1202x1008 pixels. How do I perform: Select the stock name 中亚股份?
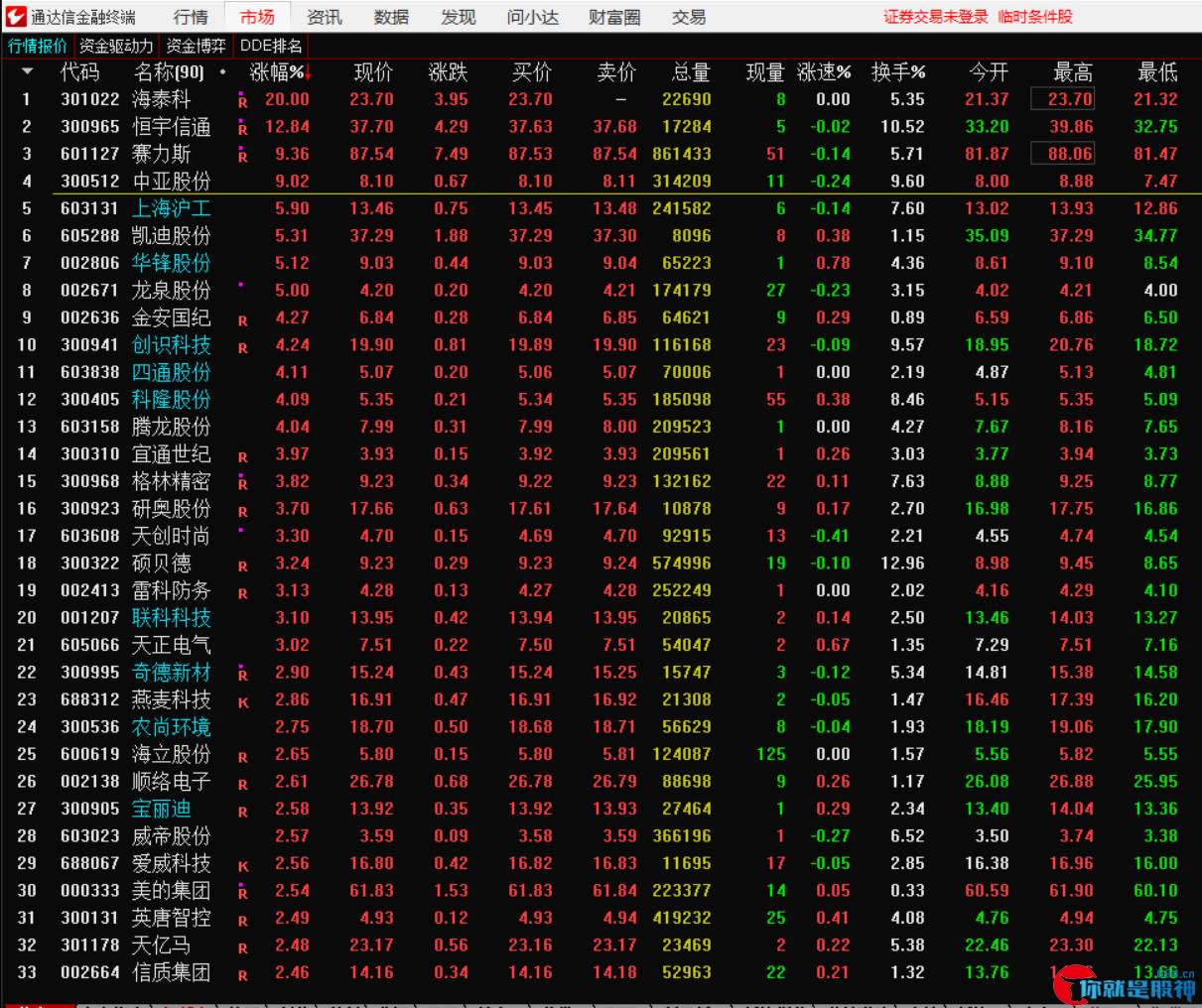(171, 182)
